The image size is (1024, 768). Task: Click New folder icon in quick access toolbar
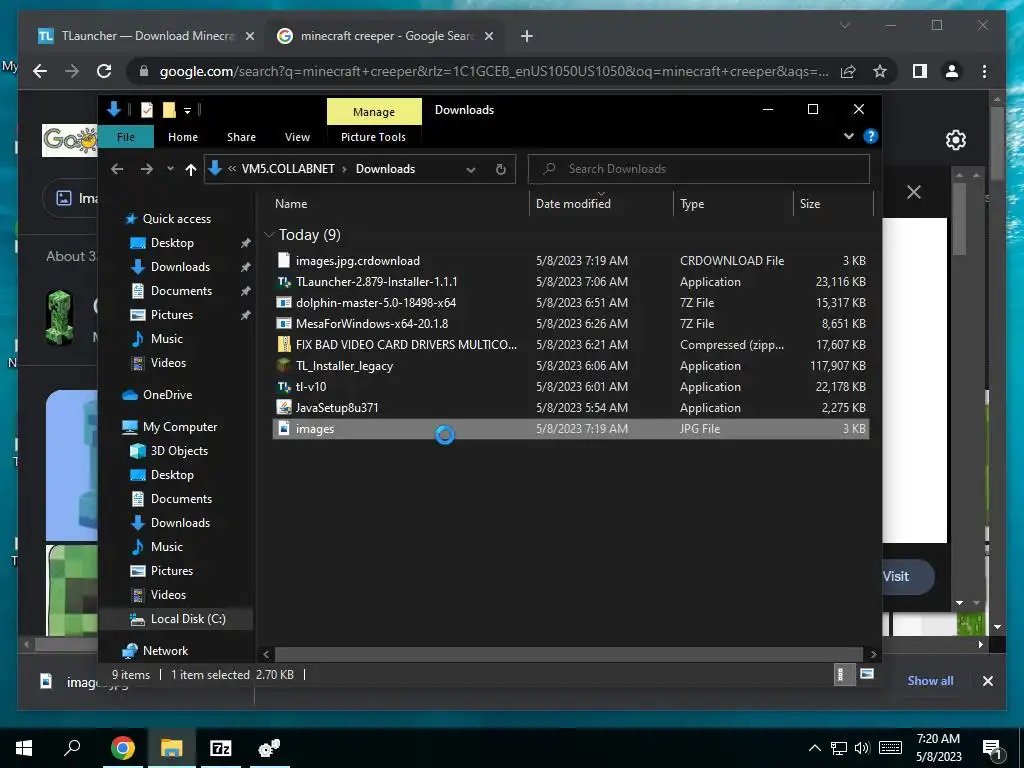click(x=169, y=110)
